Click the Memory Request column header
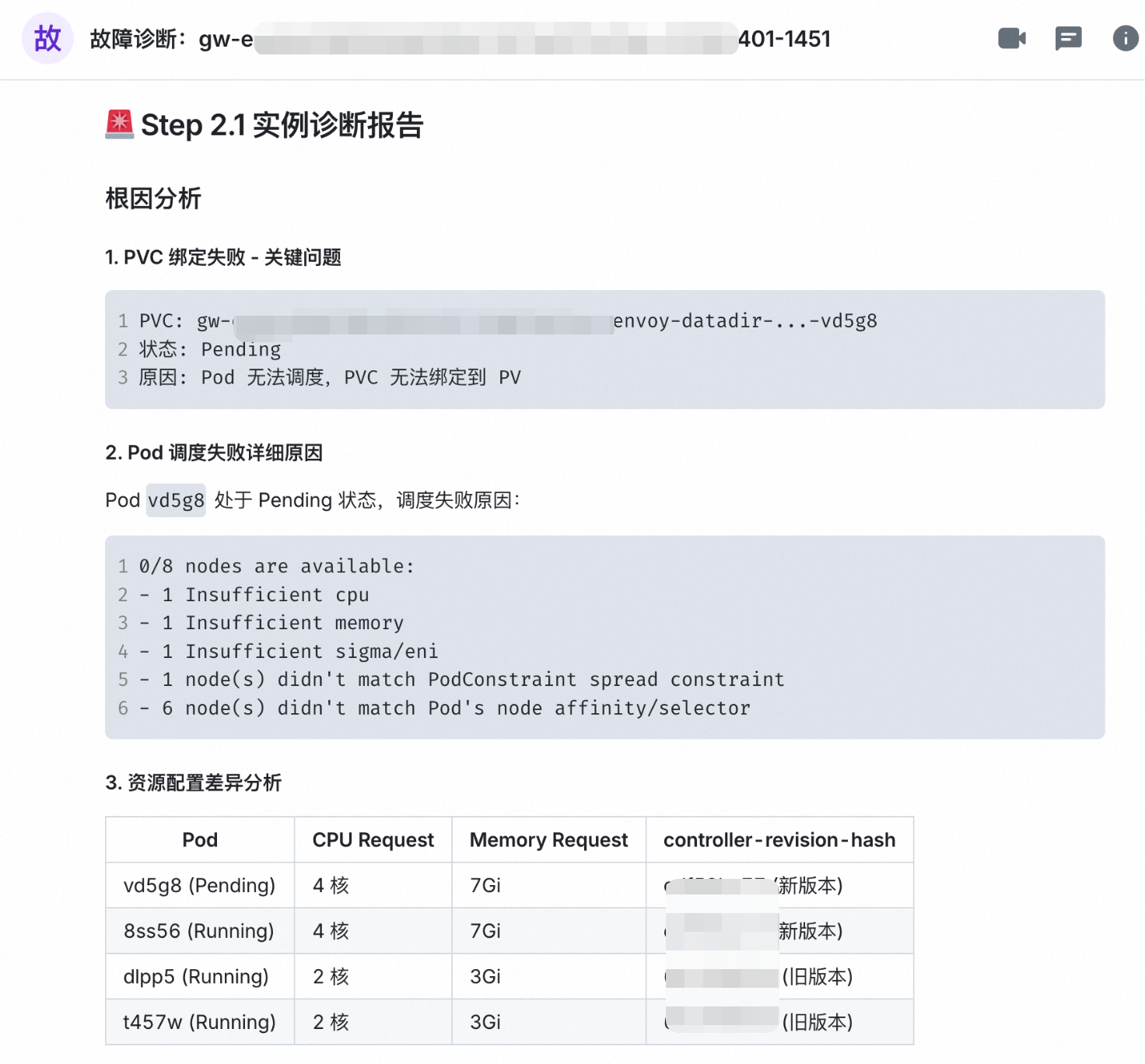The width and height of the screenshot is (1145, 1064). (549, 840)
